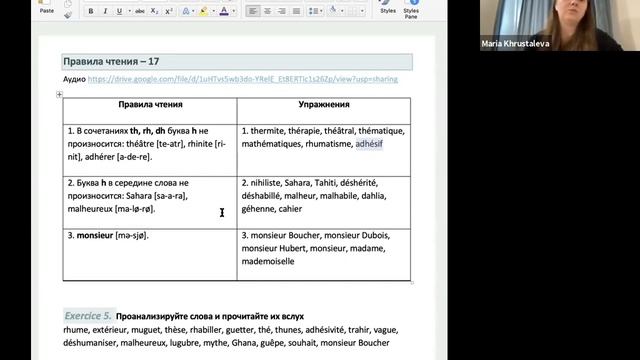Click the word "malheureux" in rule 2
The height and width of the screenshot is (360, 640).
90,209
